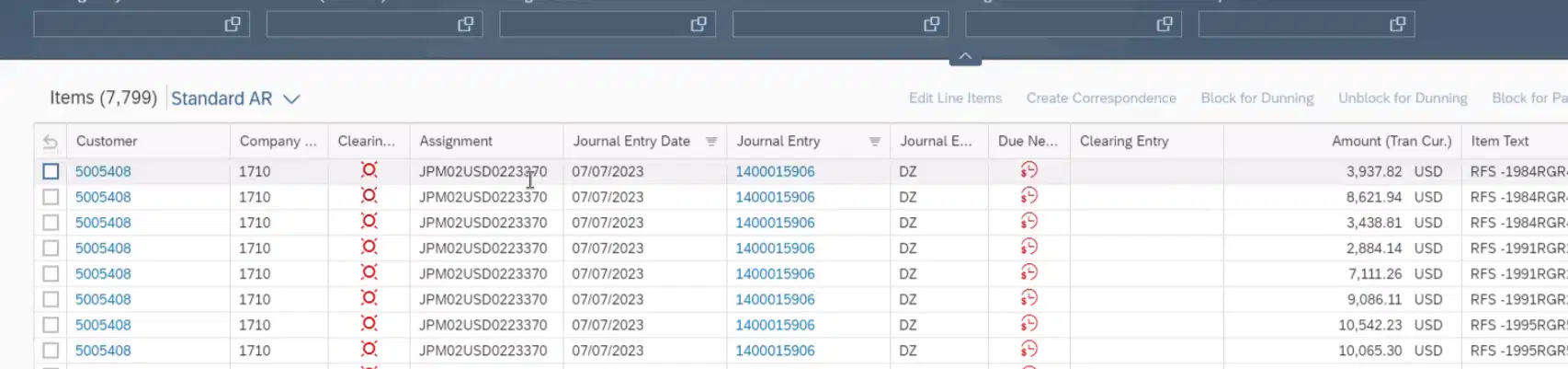Click Block for Dunning button

(1257, 98)
